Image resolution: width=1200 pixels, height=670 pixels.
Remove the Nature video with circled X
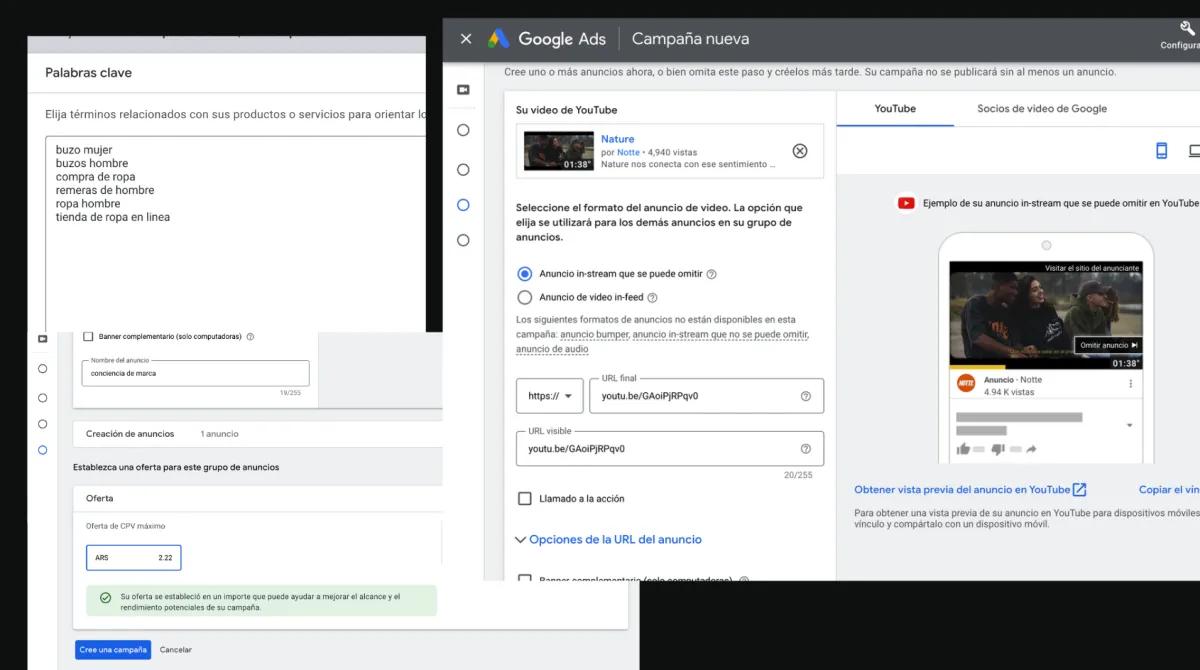coord(800,151)
